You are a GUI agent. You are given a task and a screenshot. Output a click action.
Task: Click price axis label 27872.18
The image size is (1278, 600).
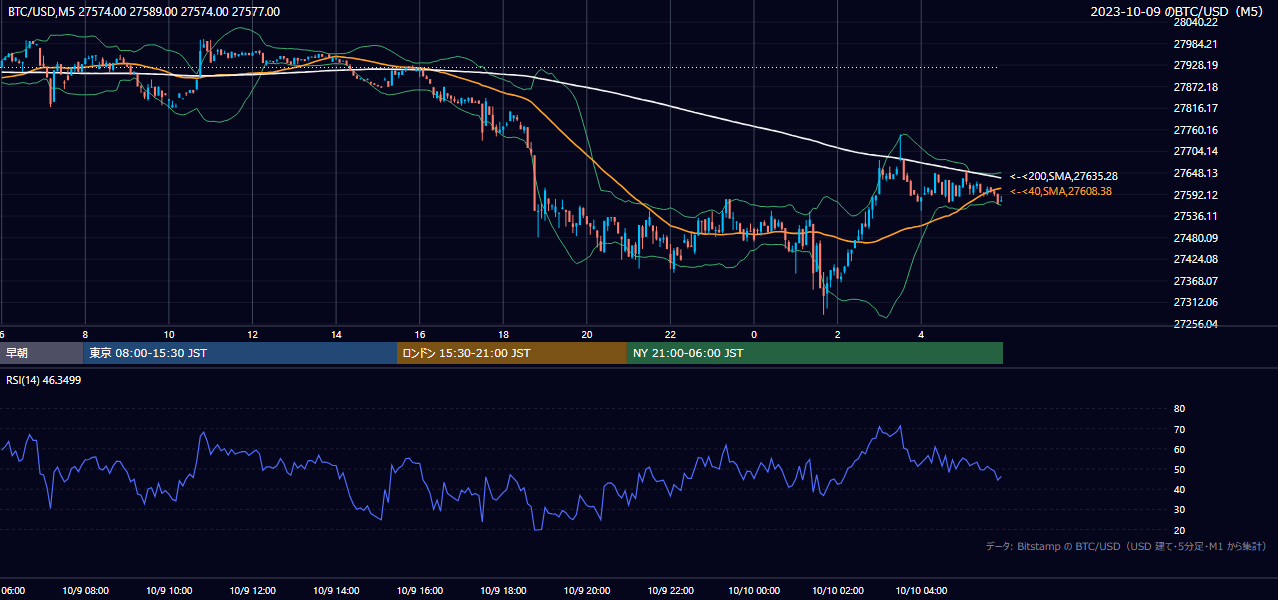click(1195, 87)
